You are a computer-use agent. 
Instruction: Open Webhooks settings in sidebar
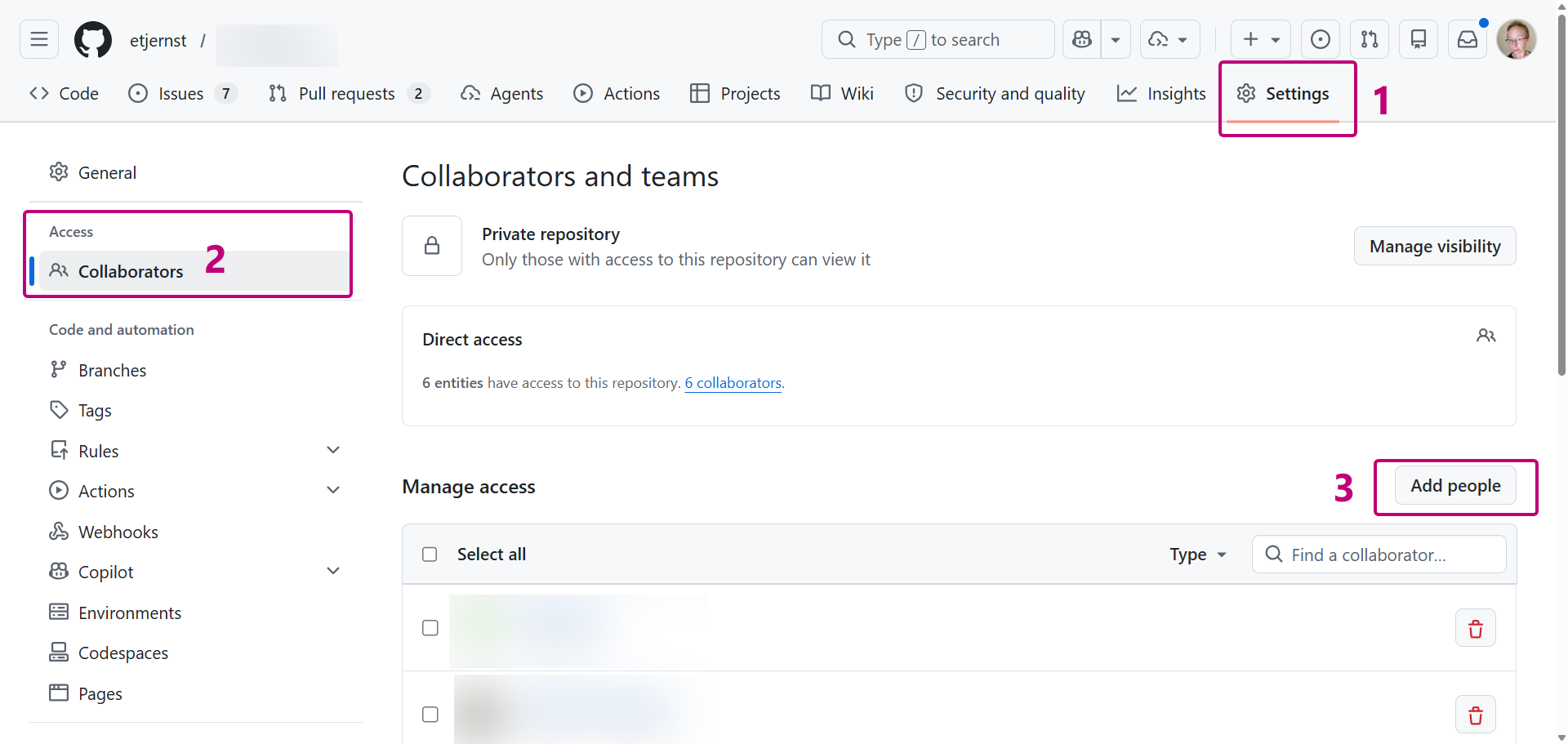point(196,532)
